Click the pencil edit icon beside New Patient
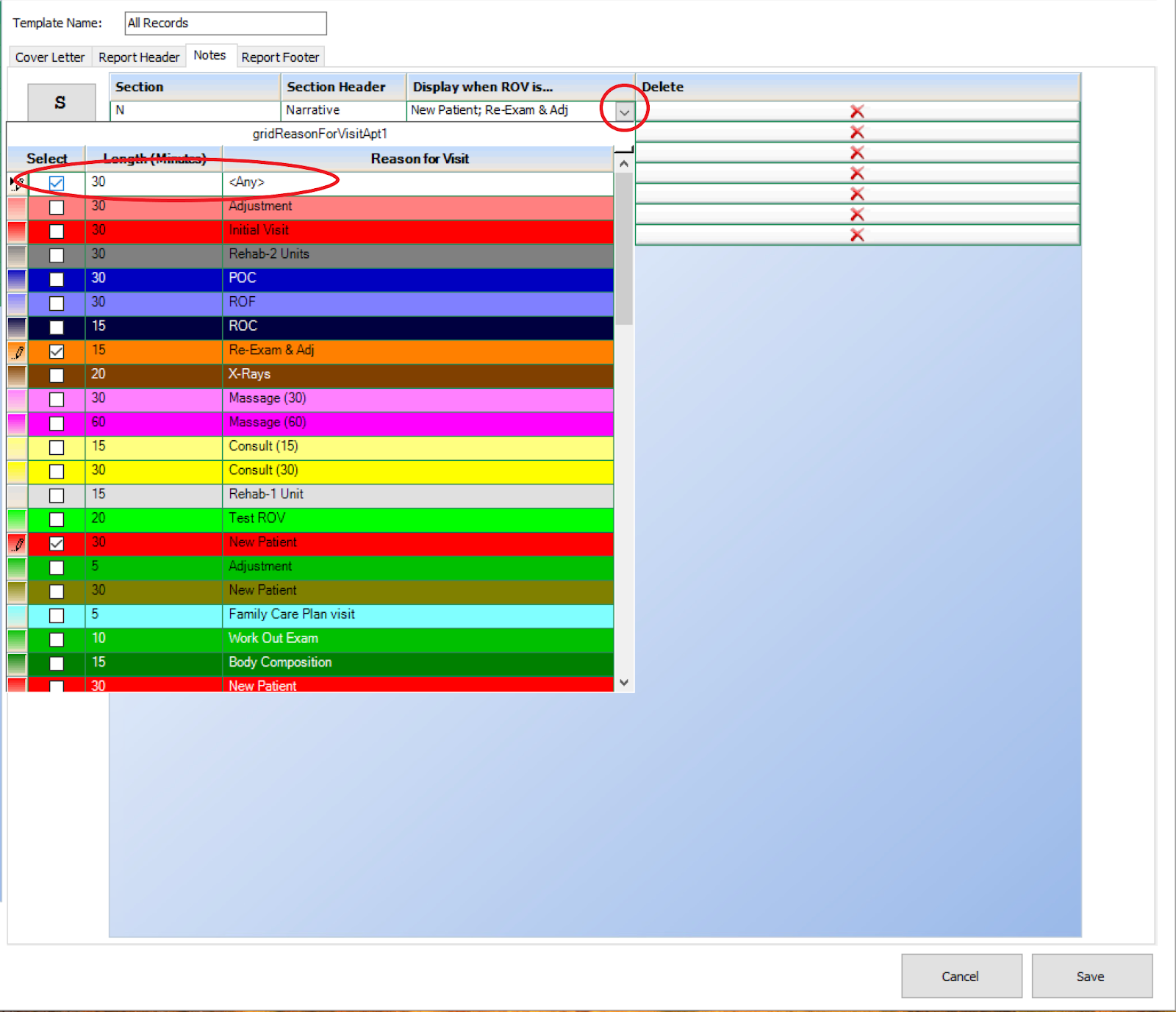The image size is (1176, 1012). [16, 544]
